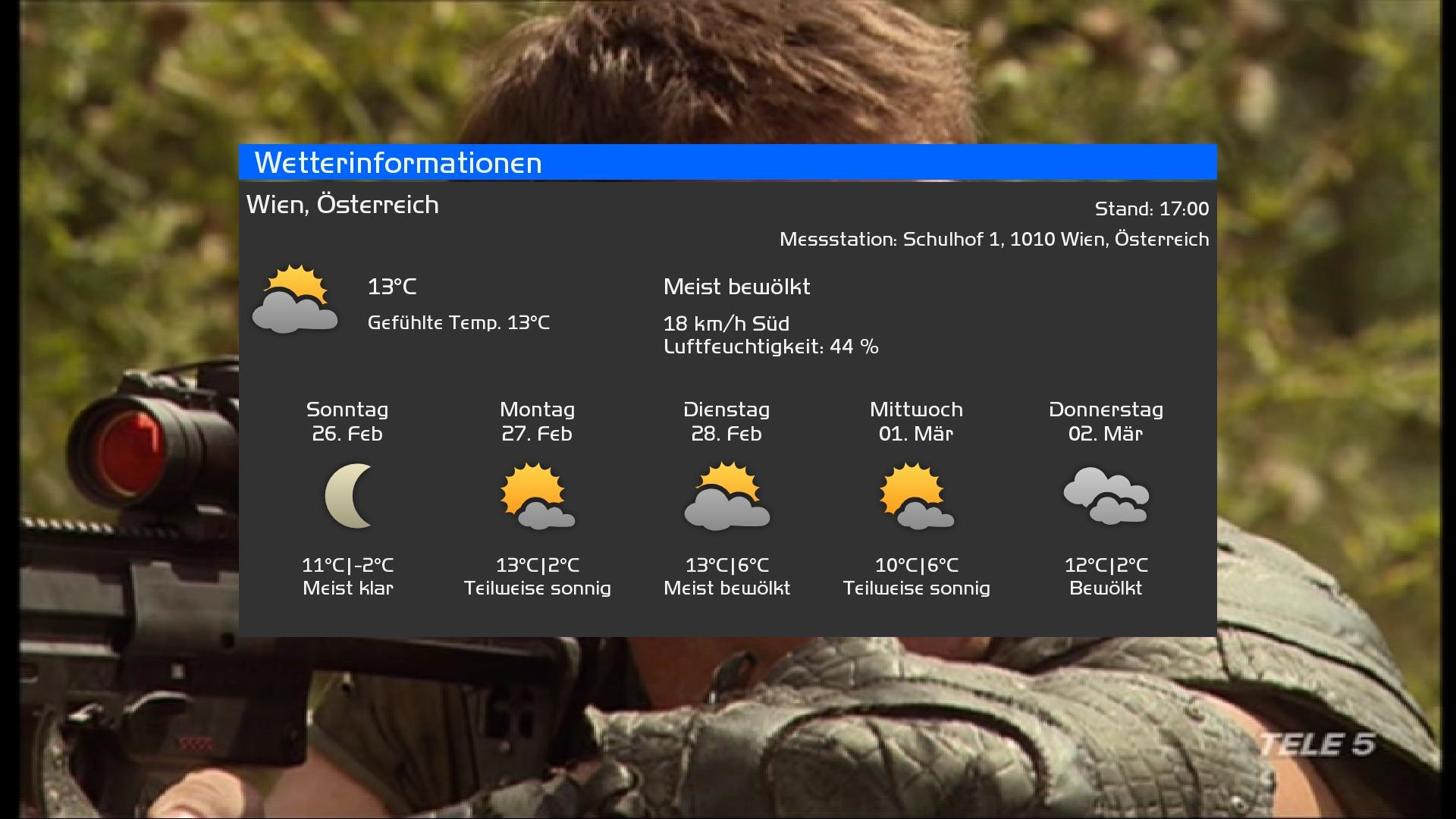Click Montag temperatures 13°C|2°C
Screen dimensions: 1456x819
tap(538, 566)
